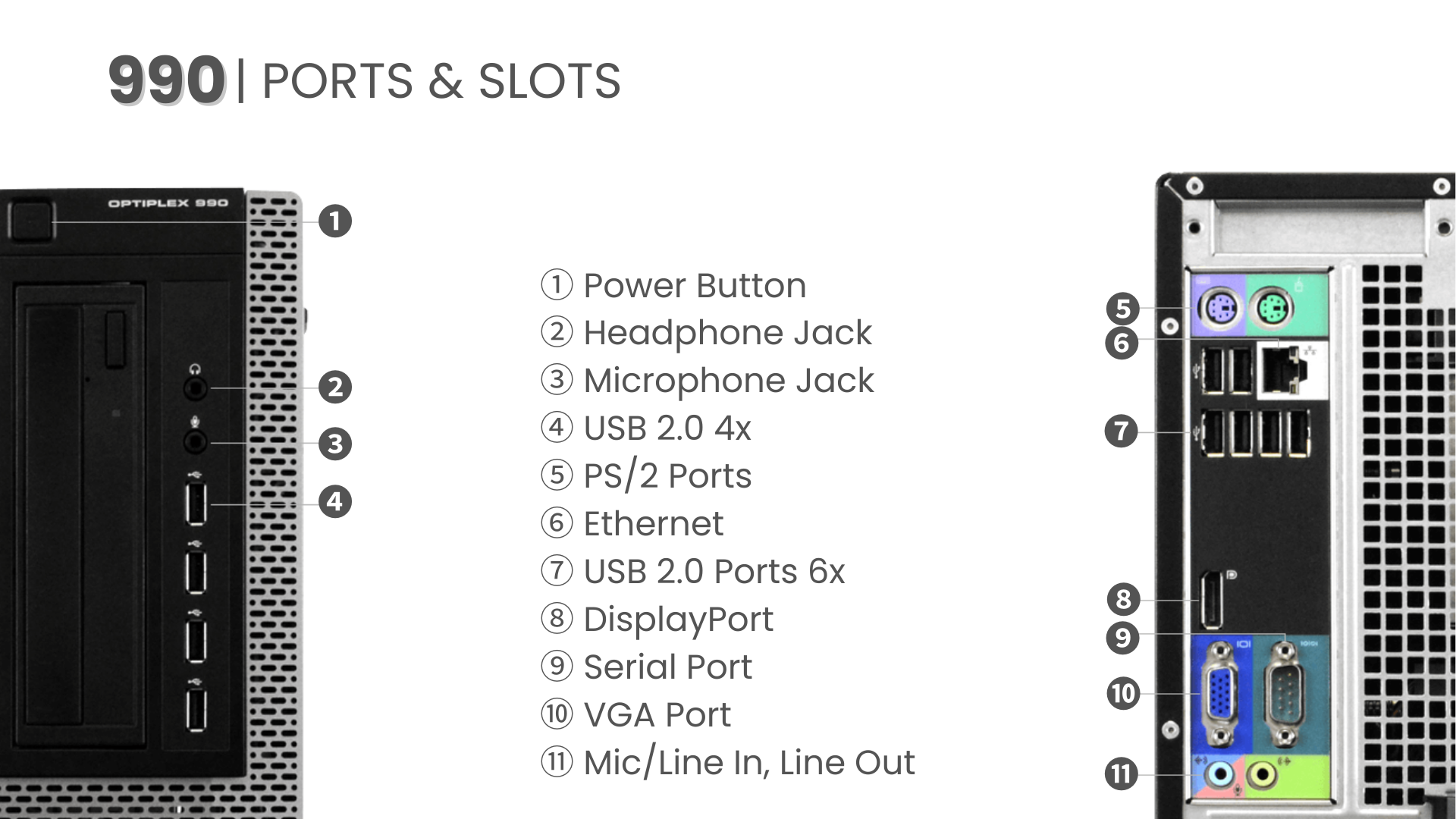The width and height of the screenshot is (1456, 819).
Task: Click the number 4 callout marker
Action: [x=334, y=501]
